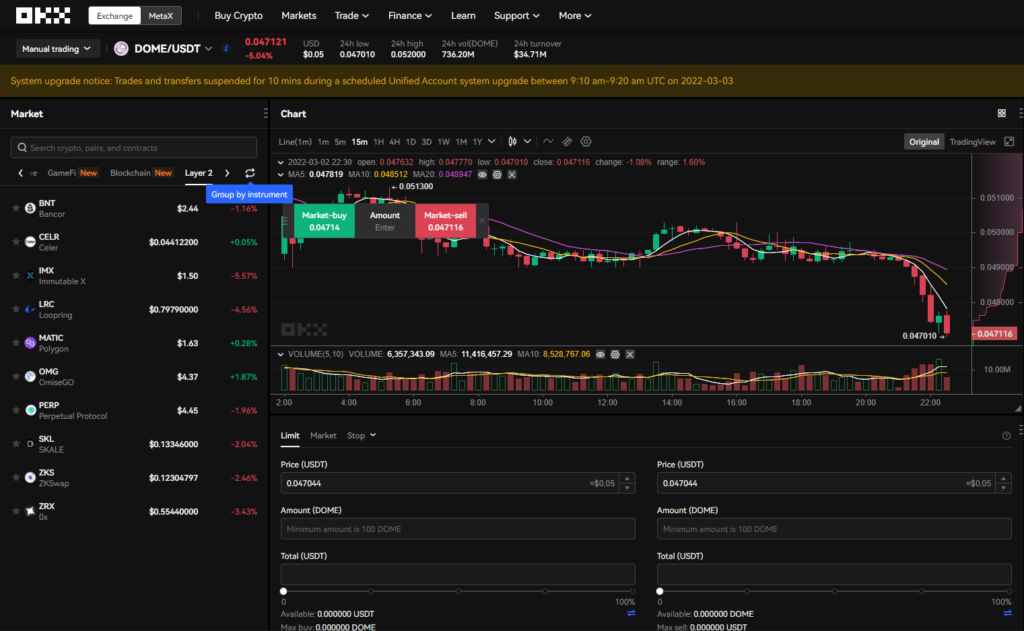Switch to the Limit order tab
1024x631 pixels.
pos(290,436)
